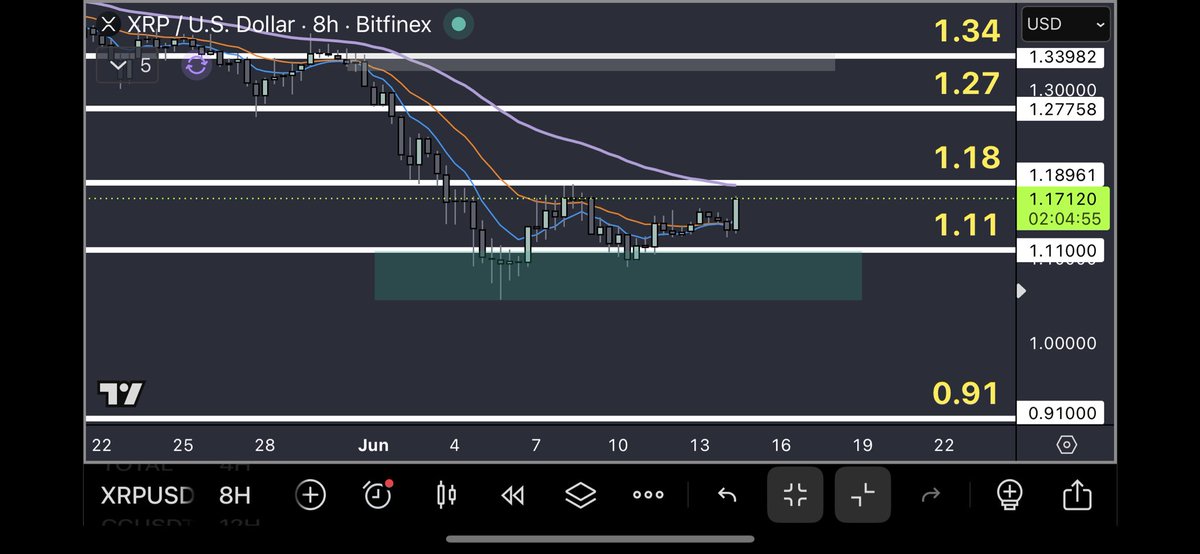Tap the small arrow on the price scale
1200x554 pixels.
click(x=1021, y=291)
